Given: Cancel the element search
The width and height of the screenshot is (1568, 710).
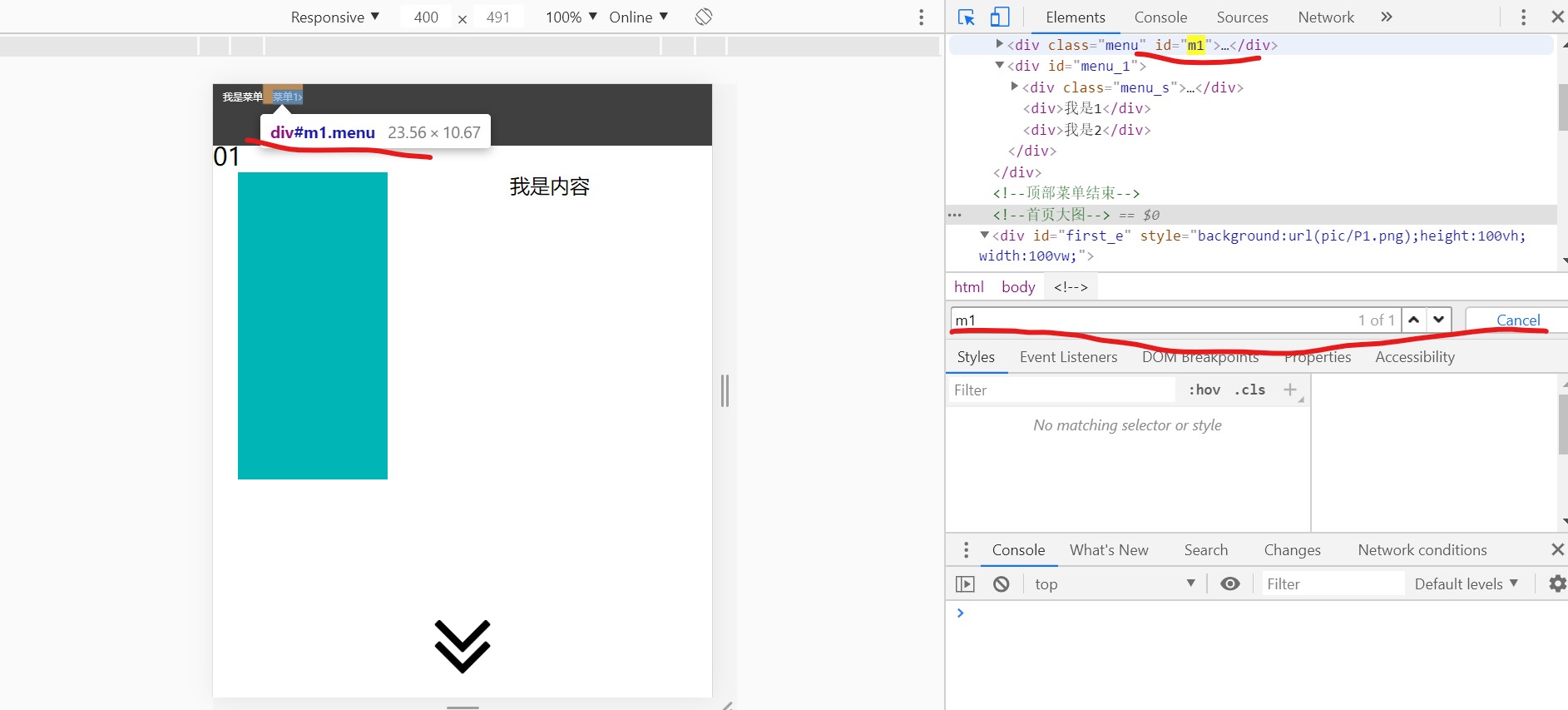Looking at the screenshot, I should [x=1518, y=320].
